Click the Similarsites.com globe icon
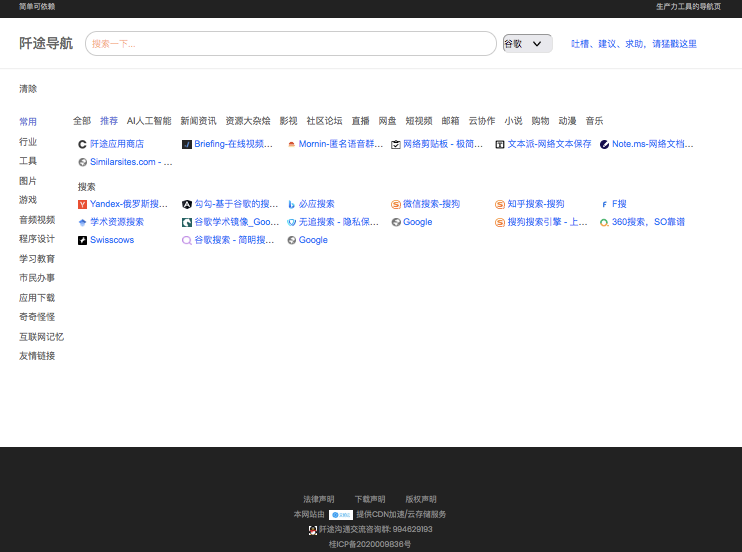This screenshot has height=552, width=742. click(82, 162)
